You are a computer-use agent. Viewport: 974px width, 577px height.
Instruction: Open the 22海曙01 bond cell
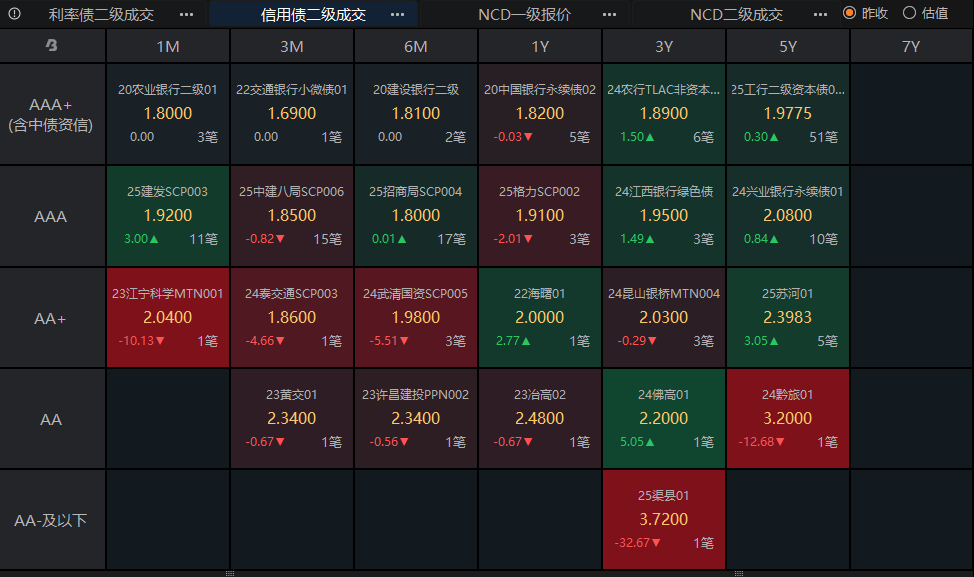(x=540, y=318)
